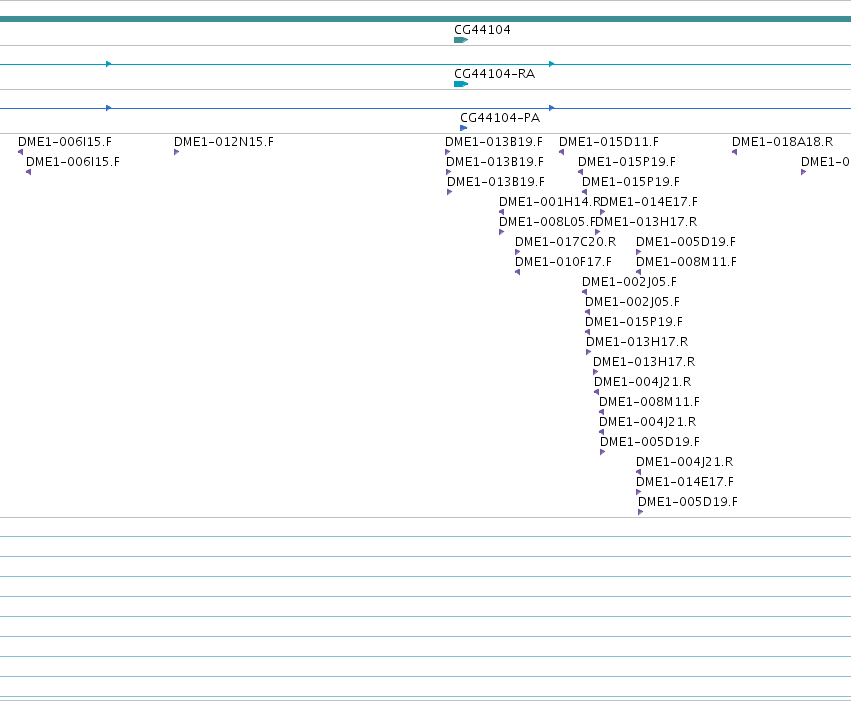Click the purple arrow under DME1-017C20.R
The height and width of the screenshot is (701, 851).
[518, 252]
